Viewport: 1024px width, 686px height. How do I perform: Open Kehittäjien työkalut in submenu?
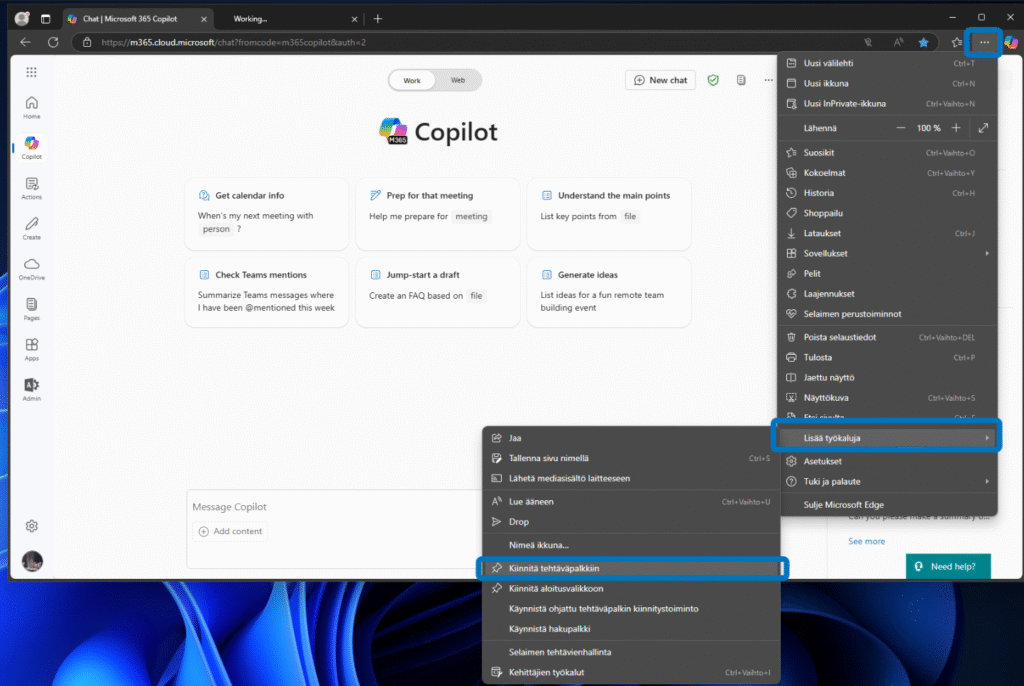[x=632, y=672]
